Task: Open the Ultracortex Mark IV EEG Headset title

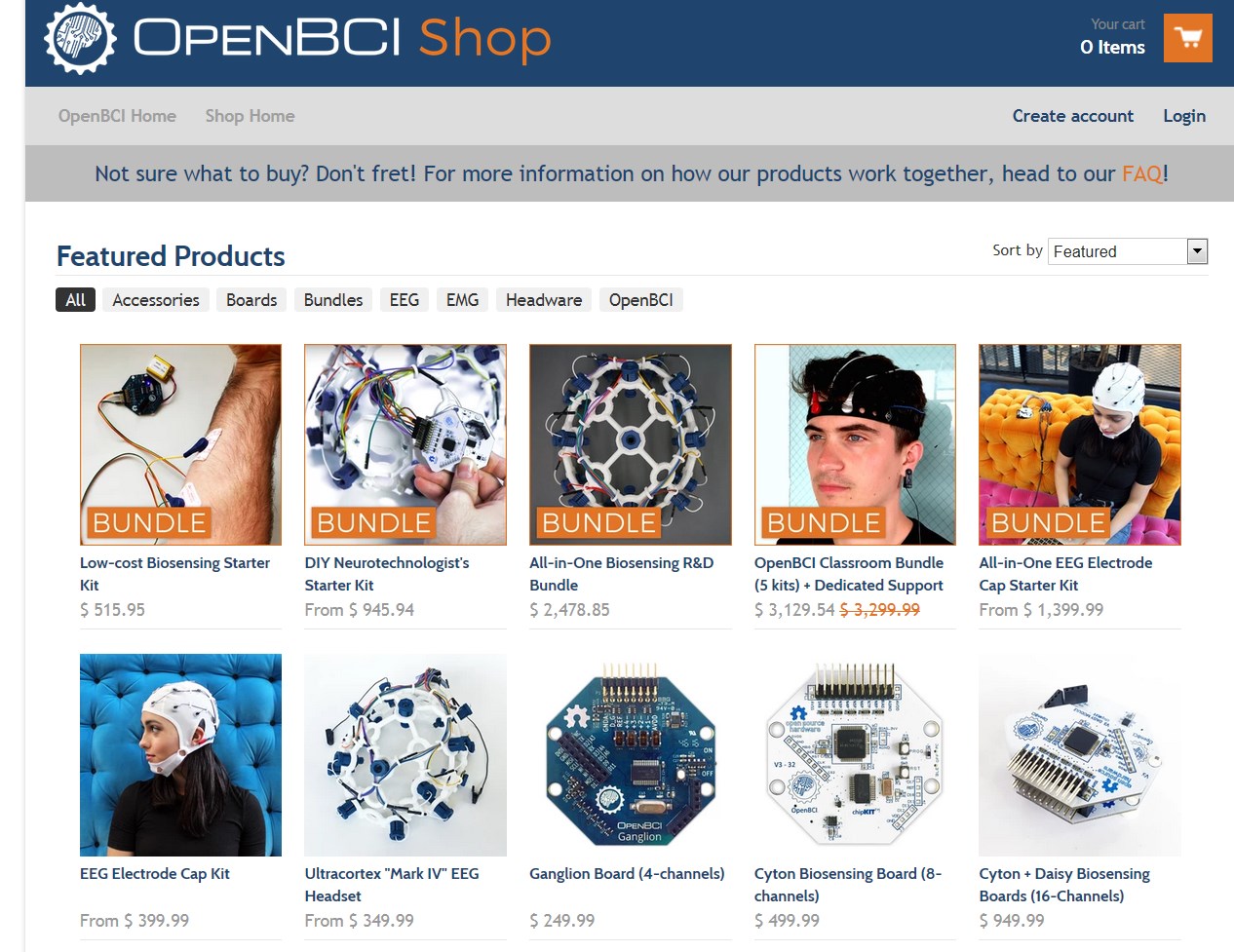Action: pos(392,885)
